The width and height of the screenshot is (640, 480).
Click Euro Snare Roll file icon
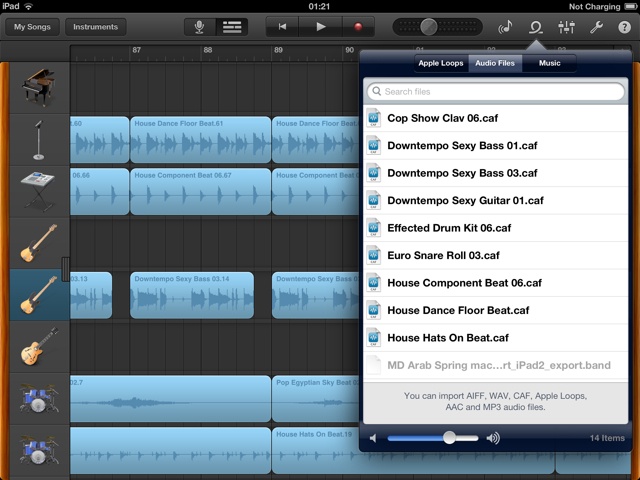pyautogui.click(x=373, y=255)
